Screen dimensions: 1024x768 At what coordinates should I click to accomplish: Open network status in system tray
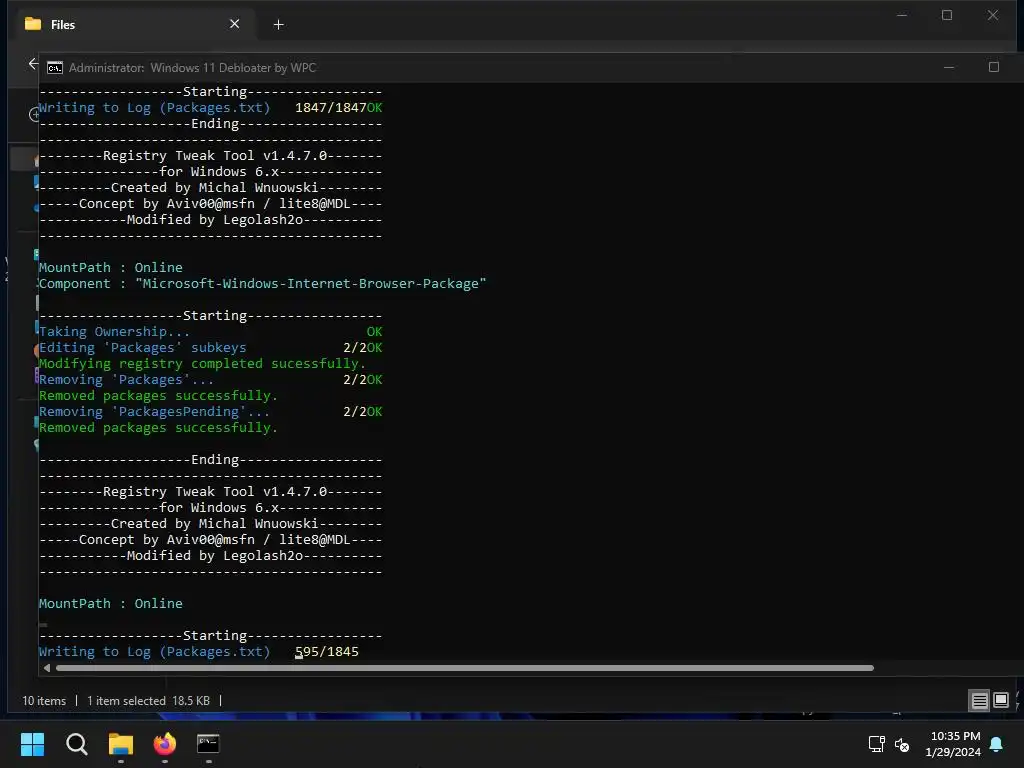point(876,744)
